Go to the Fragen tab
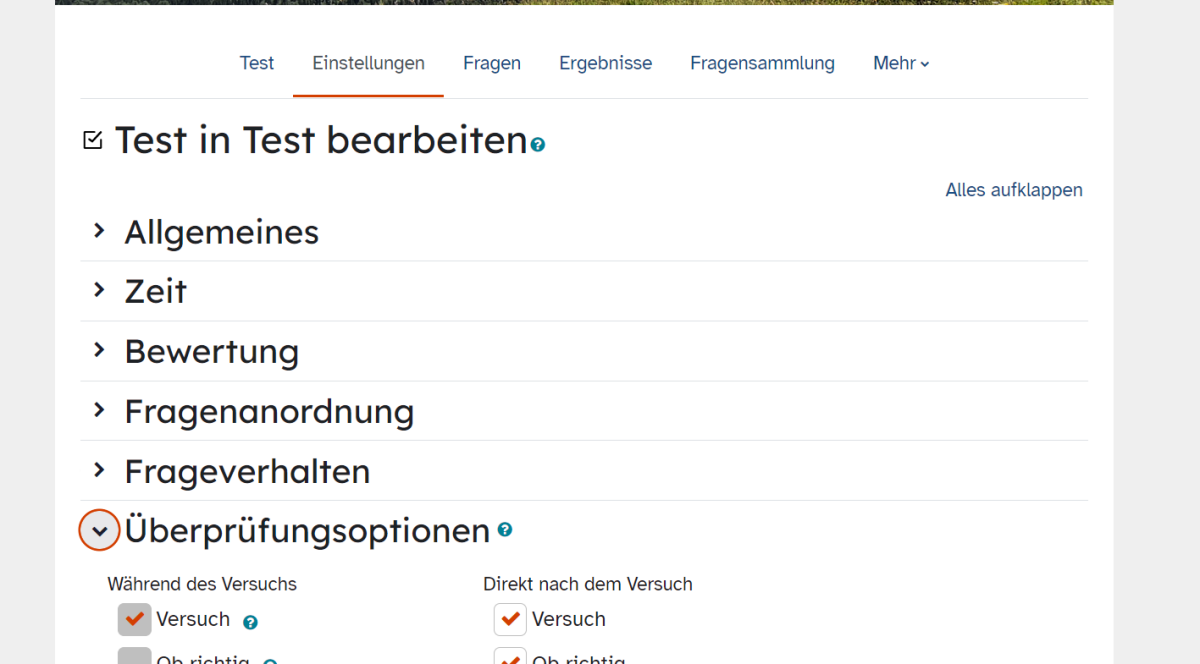This screenshot has width=1200, height=664. click(491, 63)
